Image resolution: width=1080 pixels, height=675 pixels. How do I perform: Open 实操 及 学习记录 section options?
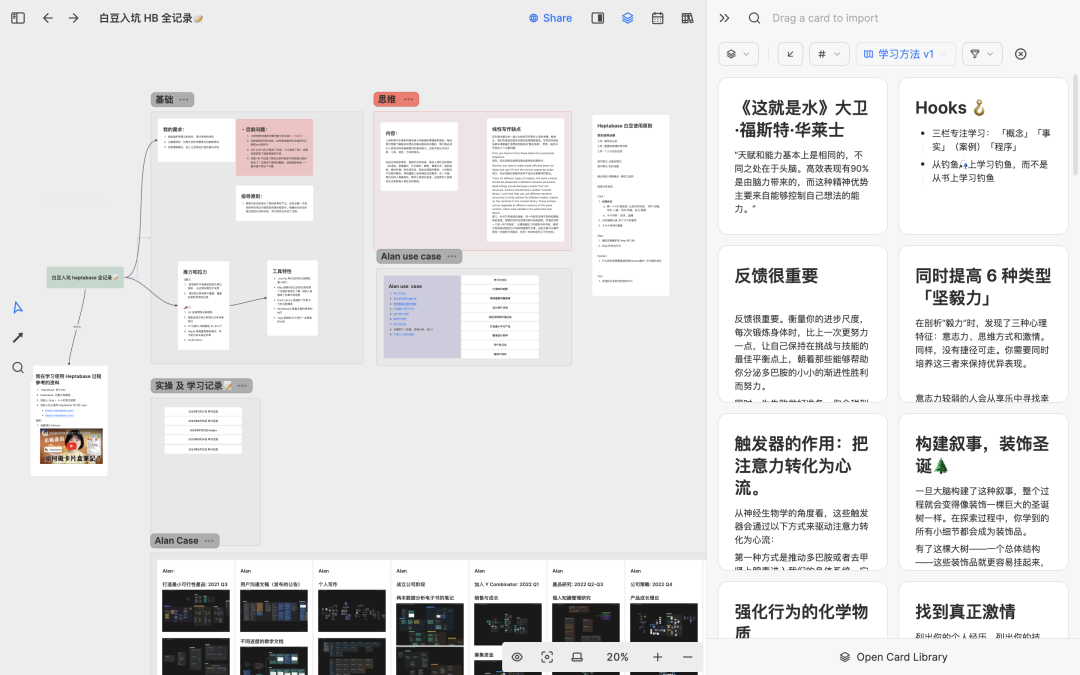[242, 386]
